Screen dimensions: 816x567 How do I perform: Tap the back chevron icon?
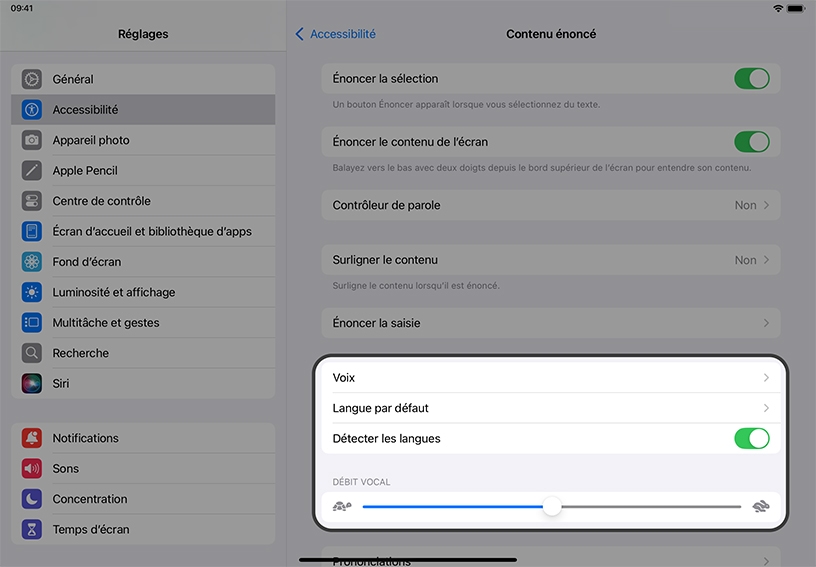[299, 34]
